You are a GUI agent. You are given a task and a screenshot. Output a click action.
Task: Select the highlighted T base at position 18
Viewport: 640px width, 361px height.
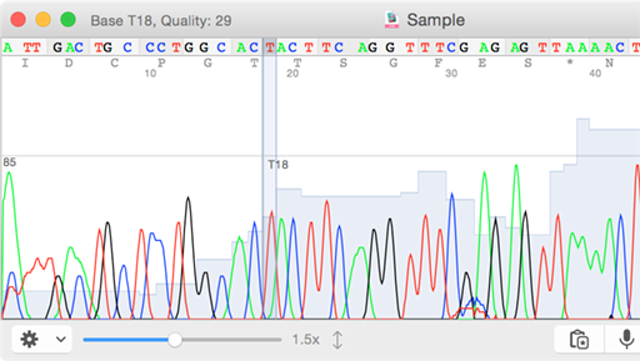pos(270,47)
